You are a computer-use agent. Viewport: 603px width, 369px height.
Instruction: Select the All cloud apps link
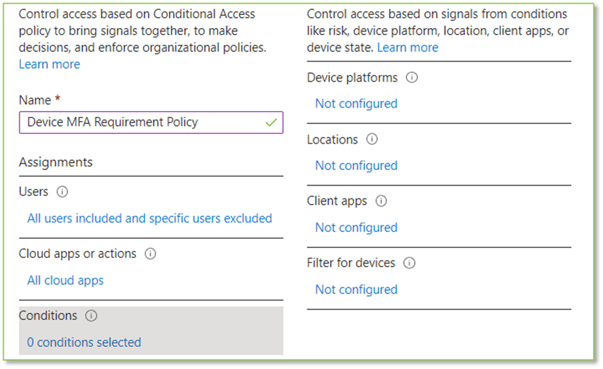click(x=65, y=281)
